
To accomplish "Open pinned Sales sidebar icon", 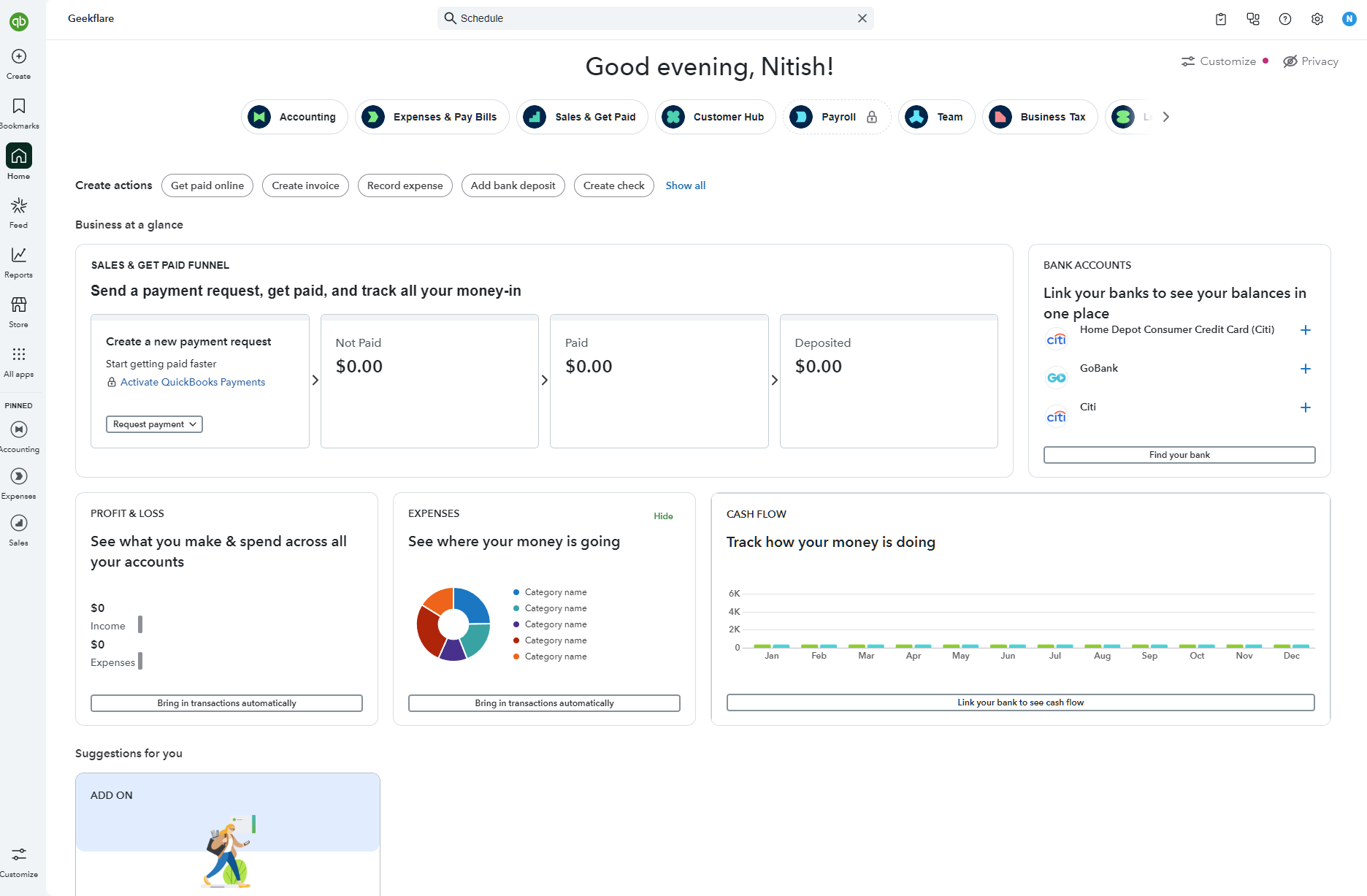I will [x=19, y=530].
